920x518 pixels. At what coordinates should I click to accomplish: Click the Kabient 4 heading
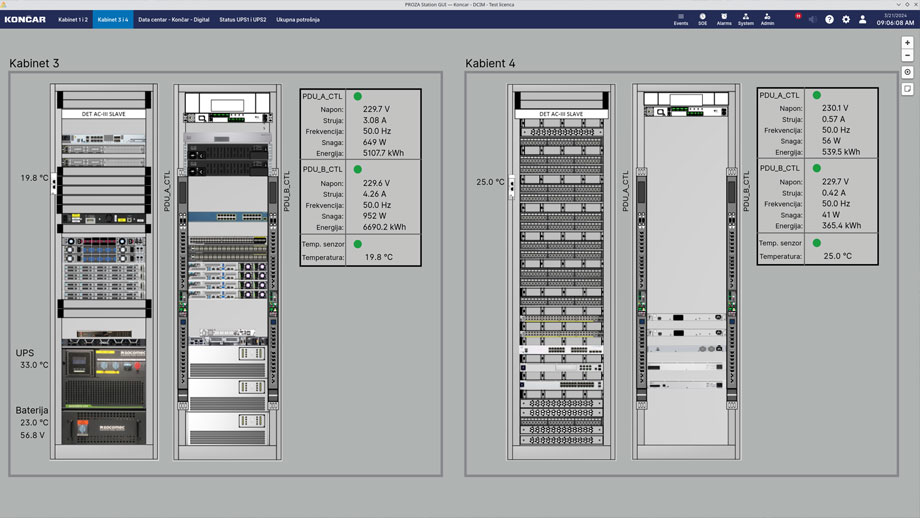click(490, 63)
